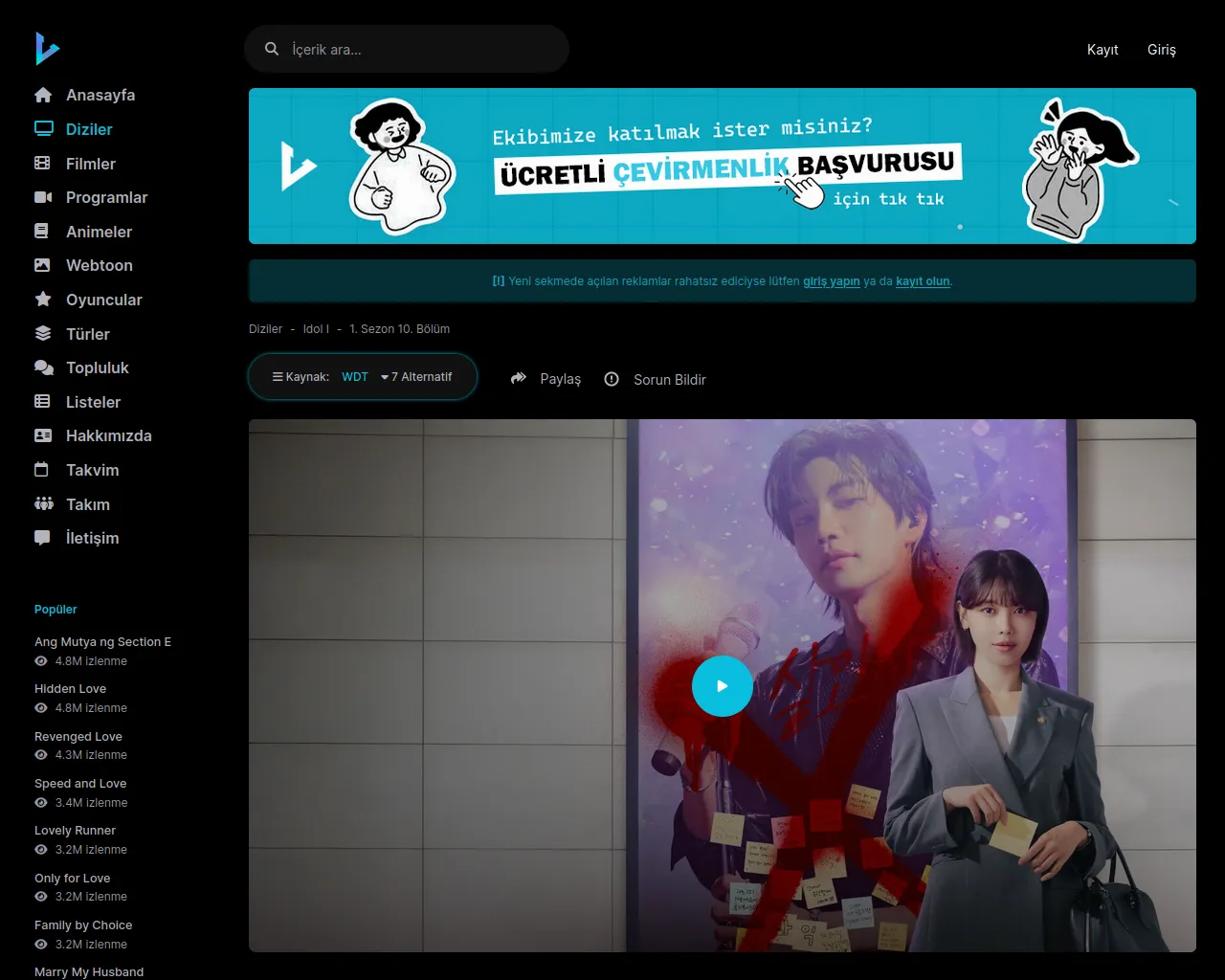1225x980 pixels.
Task: Open popular series Lovely Runner
Action: tap(75, 831)
